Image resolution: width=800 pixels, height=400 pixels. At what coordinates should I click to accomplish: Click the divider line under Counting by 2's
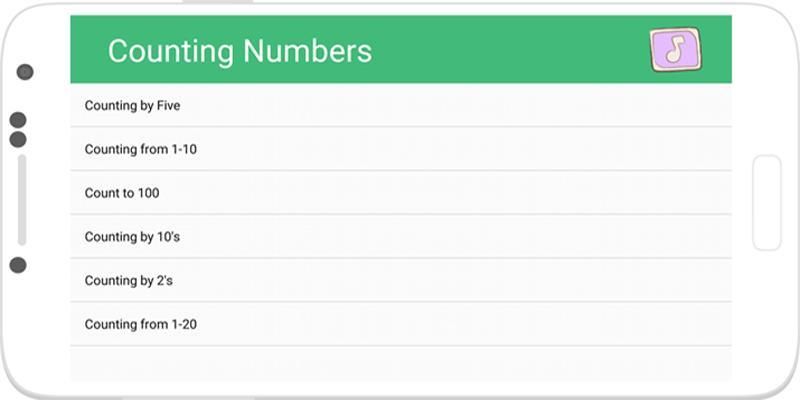click(400, 302)
